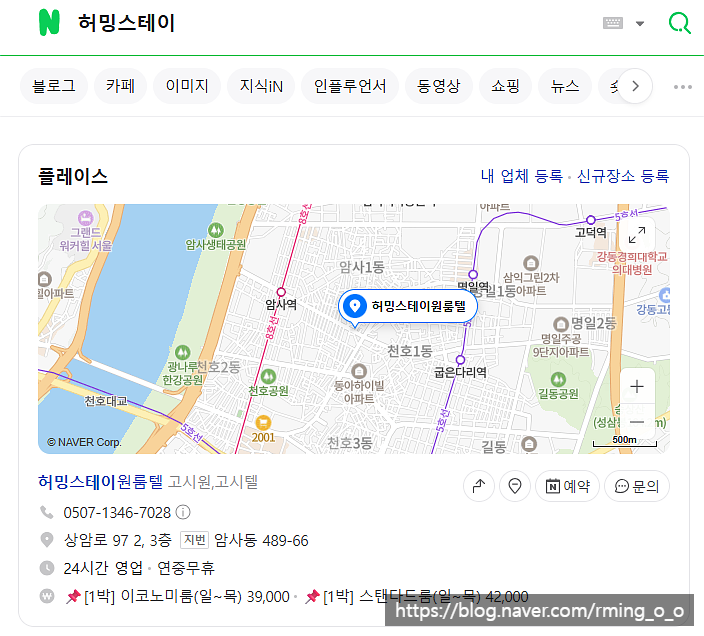
Task: Click the 굽은다리역 station marker
Action: (x=460, y=360)
